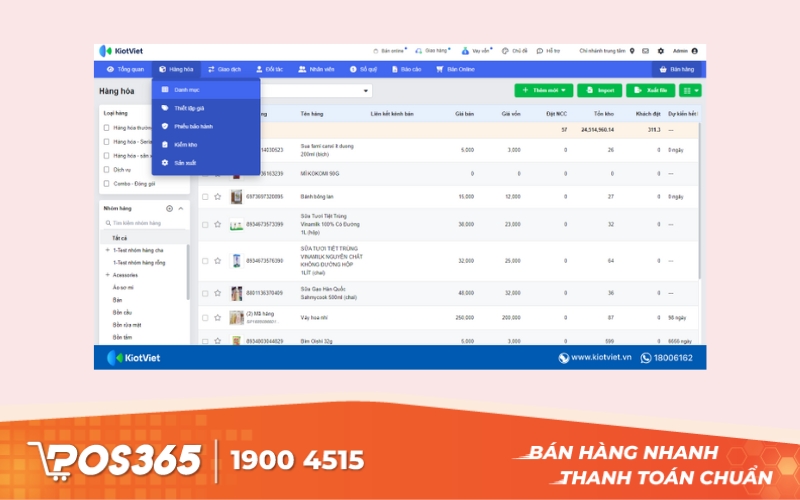Star the Bánh bông lan product

[218, 197]
